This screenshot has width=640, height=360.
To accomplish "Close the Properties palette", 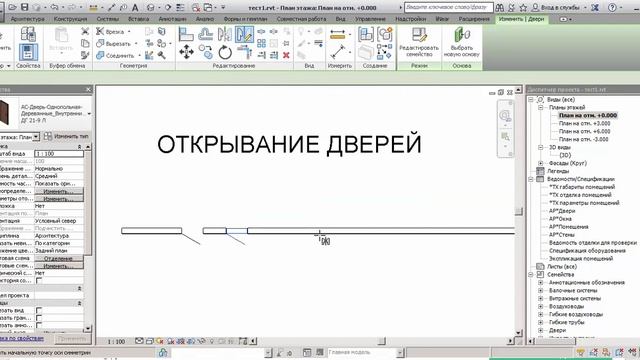I will (x=89, y=89).
